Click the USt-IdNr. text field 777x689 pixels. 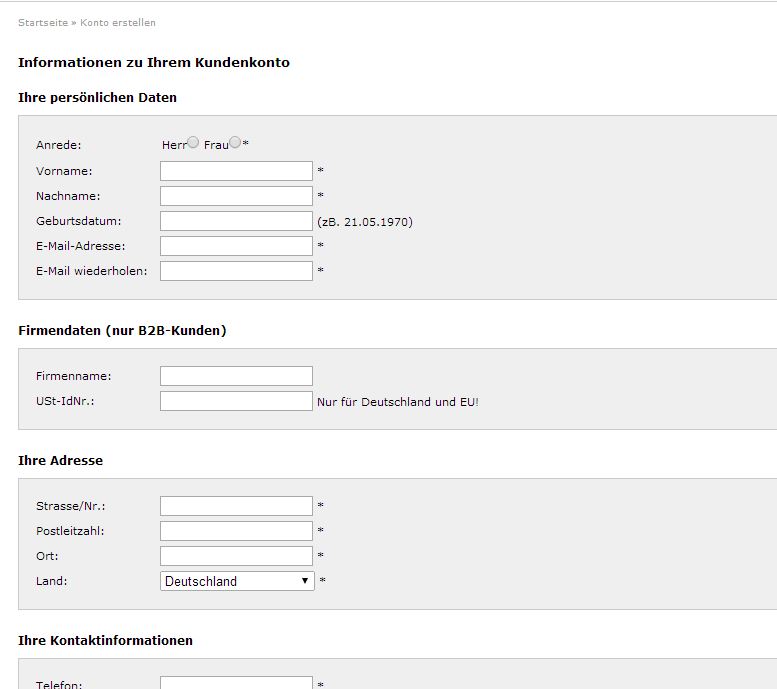(236, 401)
